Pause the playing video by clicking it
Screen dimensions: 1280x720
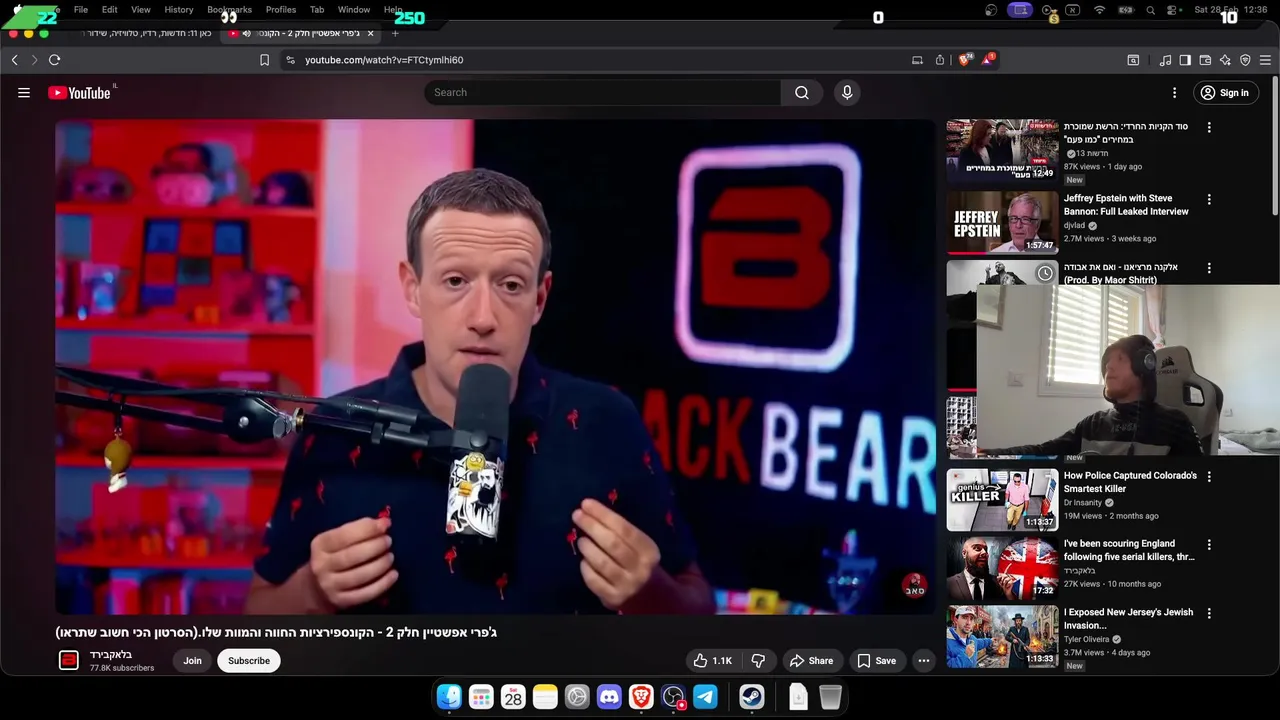coord(495,367)
